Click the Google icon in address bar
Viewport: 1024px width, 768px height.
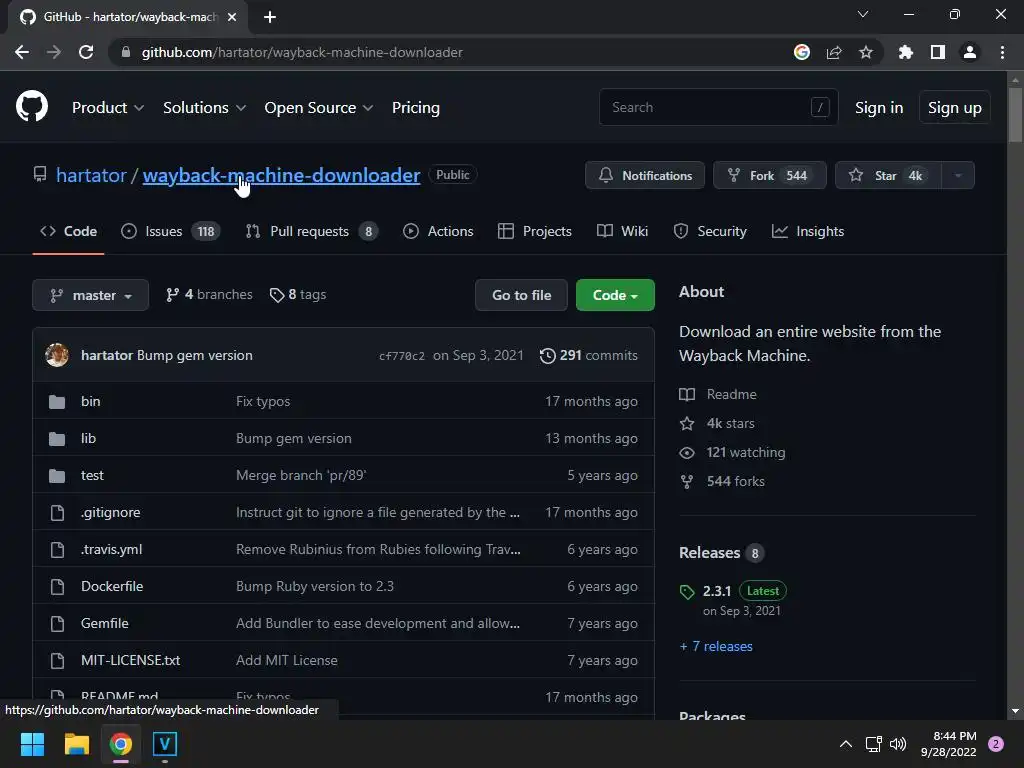coord(802,52)
